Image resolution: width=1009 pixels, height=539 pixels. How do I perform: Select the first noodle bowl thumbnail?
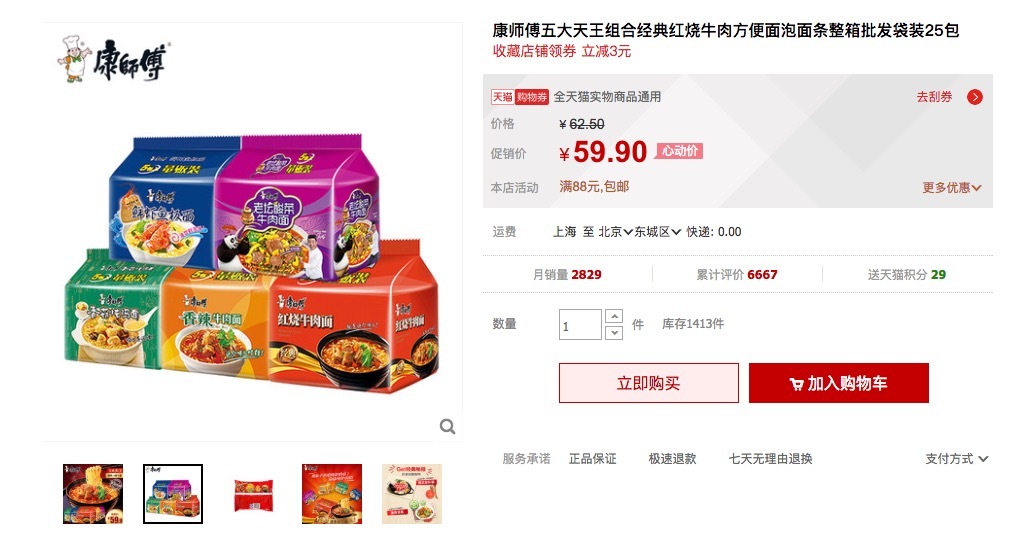[x=93, y=493]
